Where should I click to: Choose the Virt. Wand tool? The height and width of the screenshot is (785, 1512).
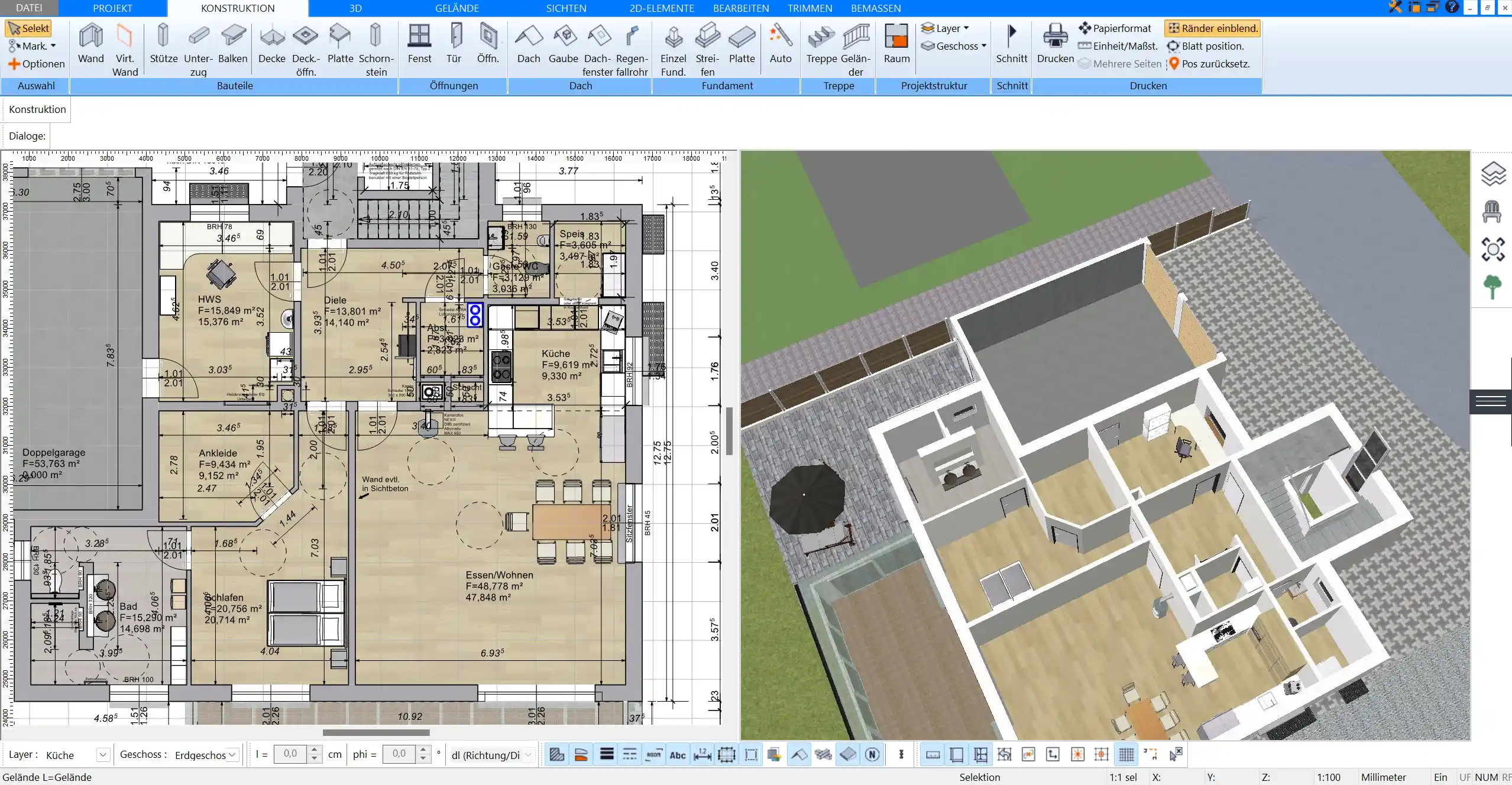pyautogui.click(x=125, y=50)
